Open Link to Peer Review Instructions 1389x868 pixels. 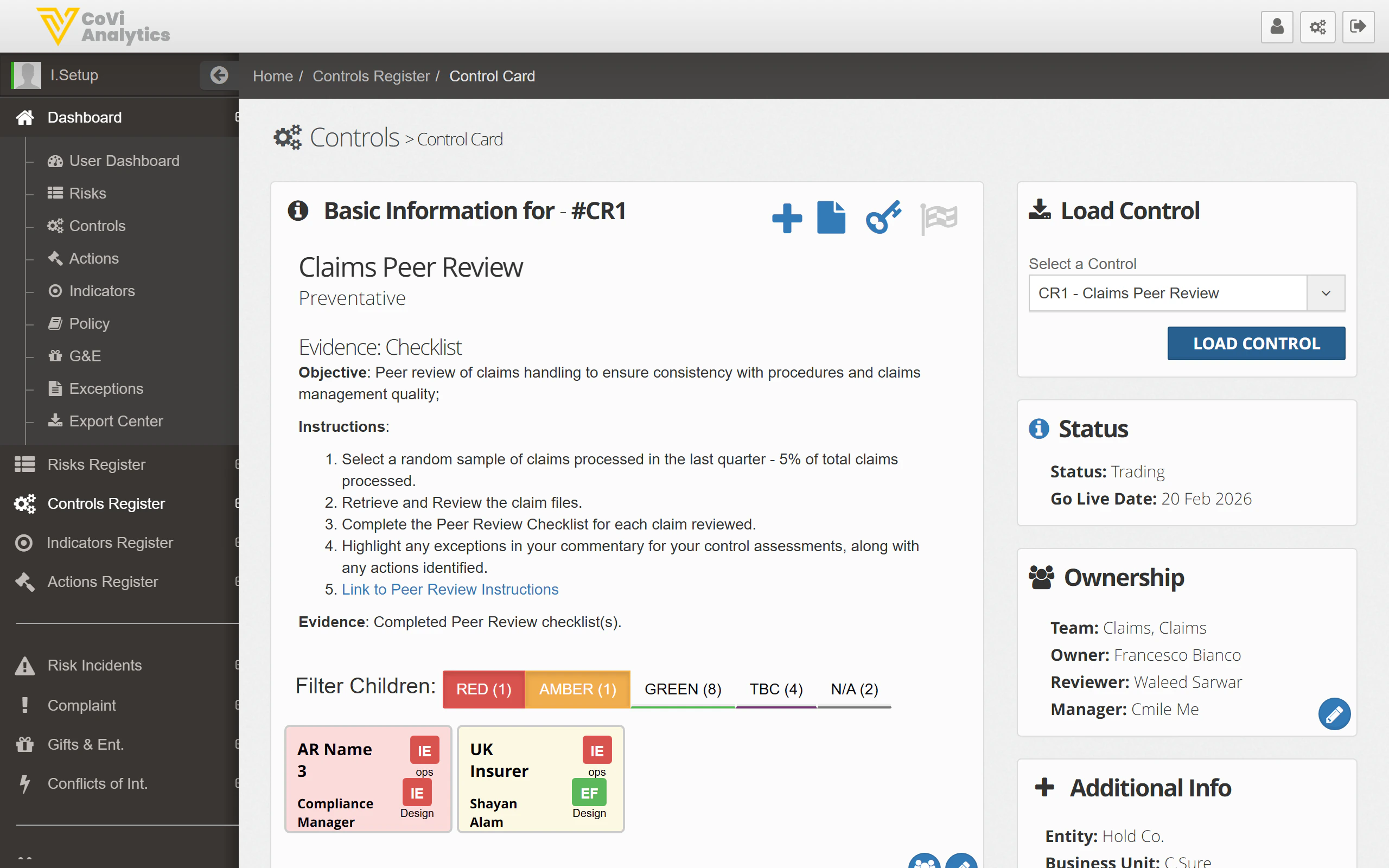[449, 589]
